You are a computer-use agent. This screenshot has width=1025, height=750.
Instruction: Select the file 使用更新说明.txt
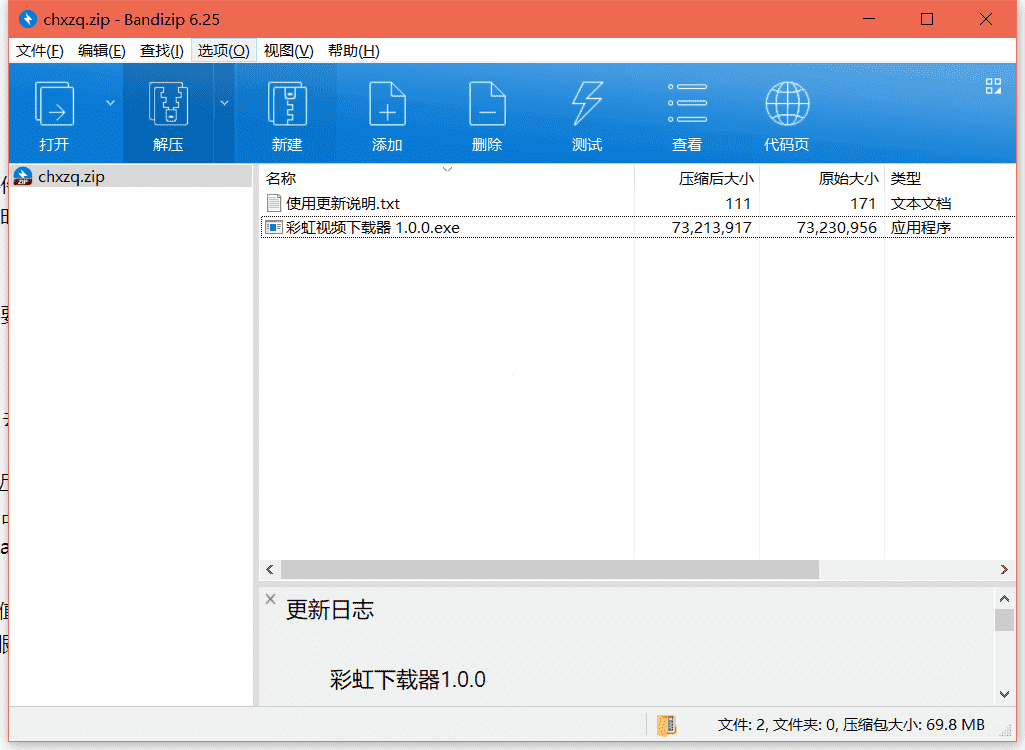pyautogui.click(x=343, y=204)
